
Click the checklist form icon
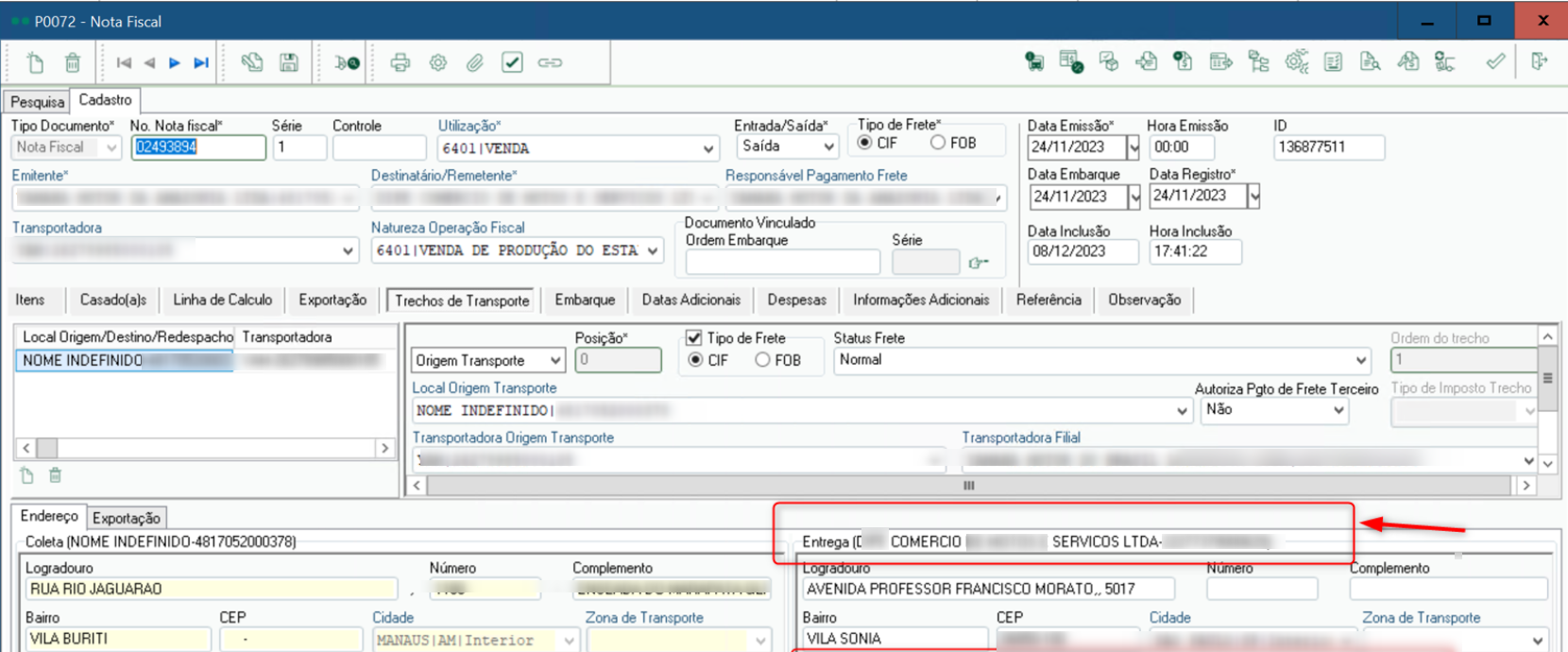pyautogui.click(x=1333, y=62)
